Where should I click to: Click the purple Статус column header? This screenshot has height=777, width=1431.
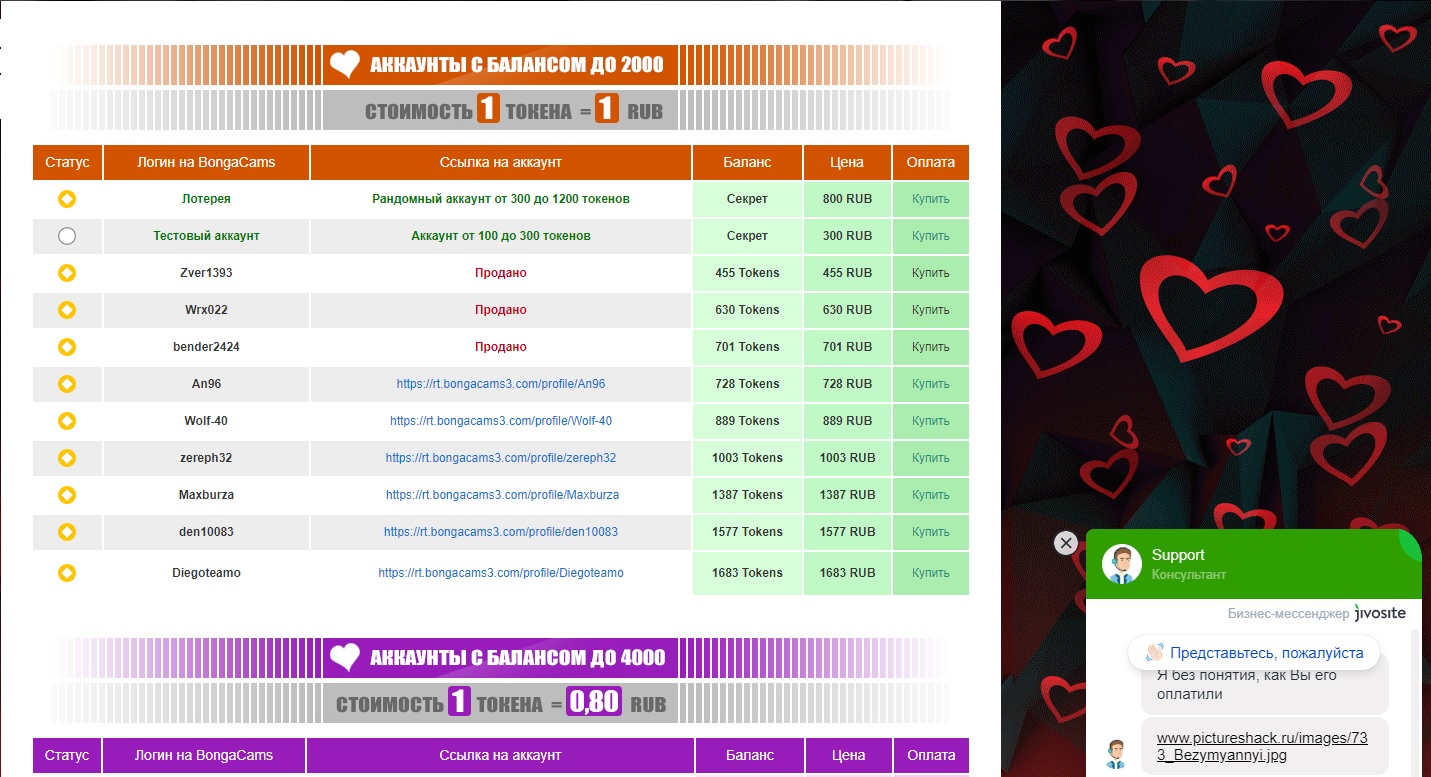point(67,755)
